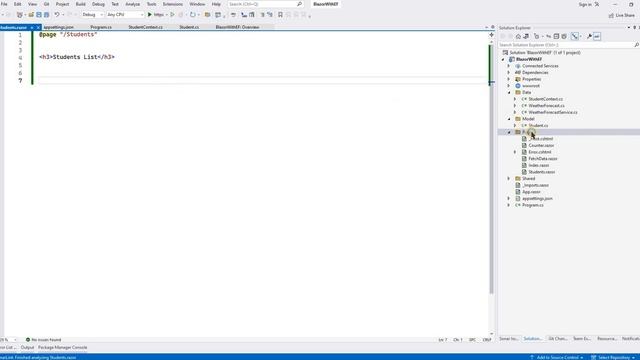Click the Undo arrow in the toolbar
This screenshot has width=640, height=360.
pyautogui.click(x=57, y=15)
